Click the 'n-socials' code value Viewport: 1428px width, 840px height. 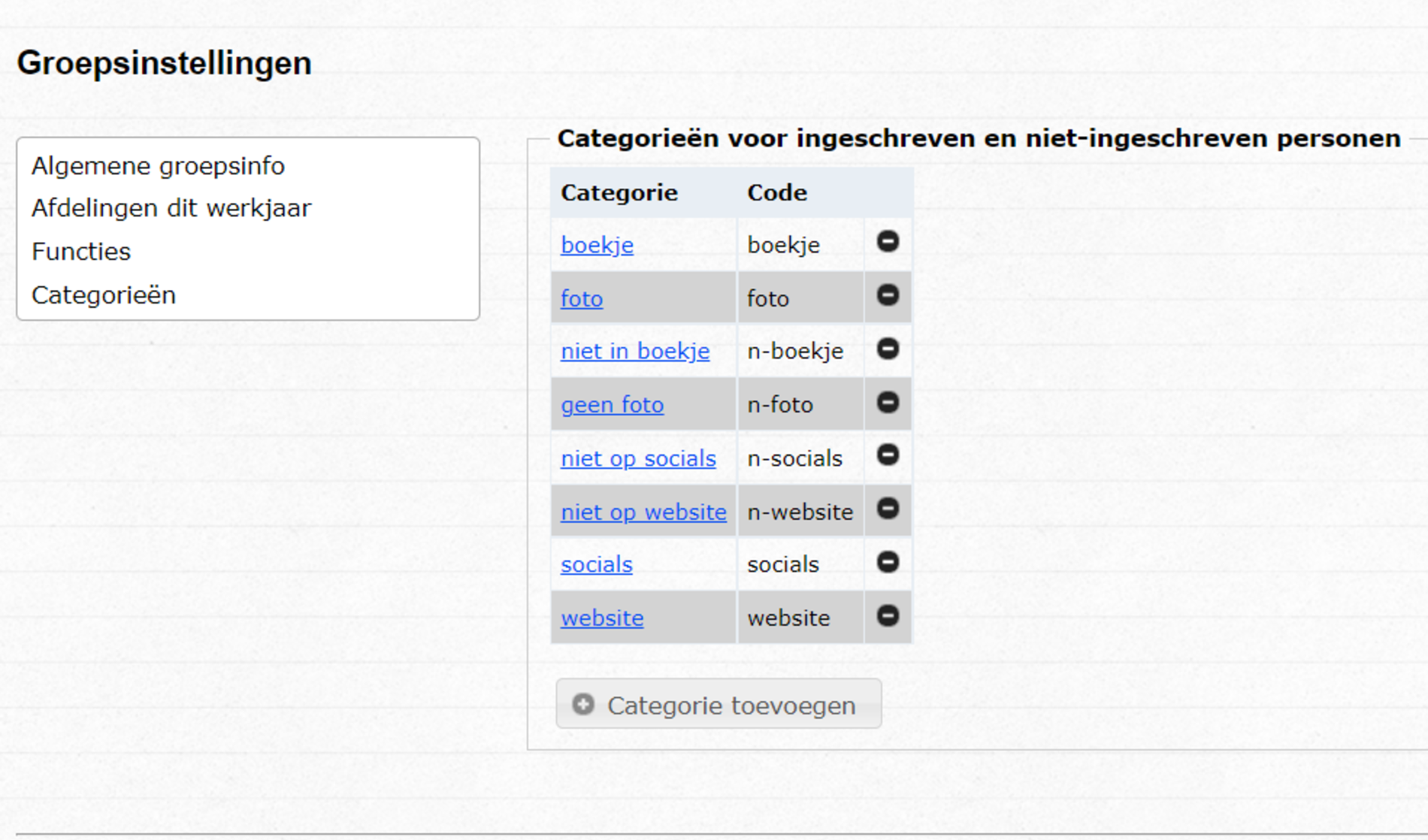pyautogui.click(x=794, y=458)
